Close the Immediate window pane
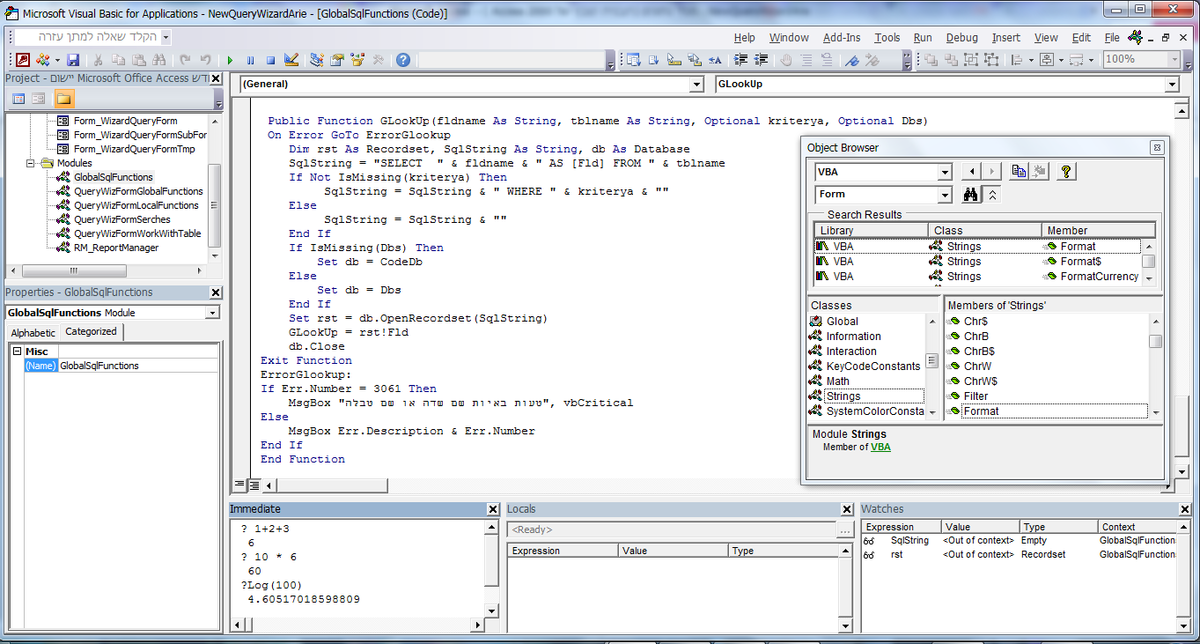Viewport: 1200px width, 644px height. pos(492,509)
